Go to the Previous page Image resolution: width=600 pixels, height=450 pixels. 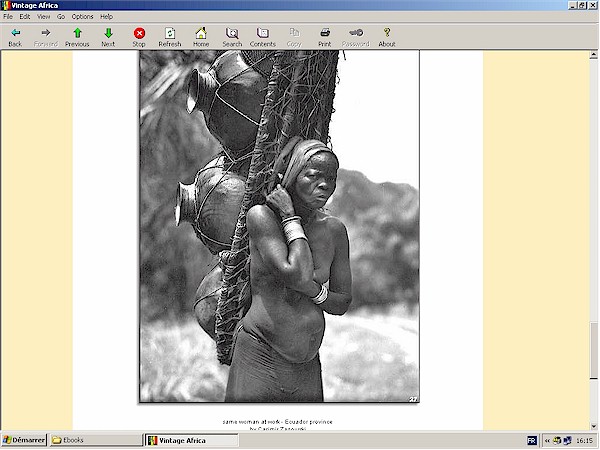point(77,37)
